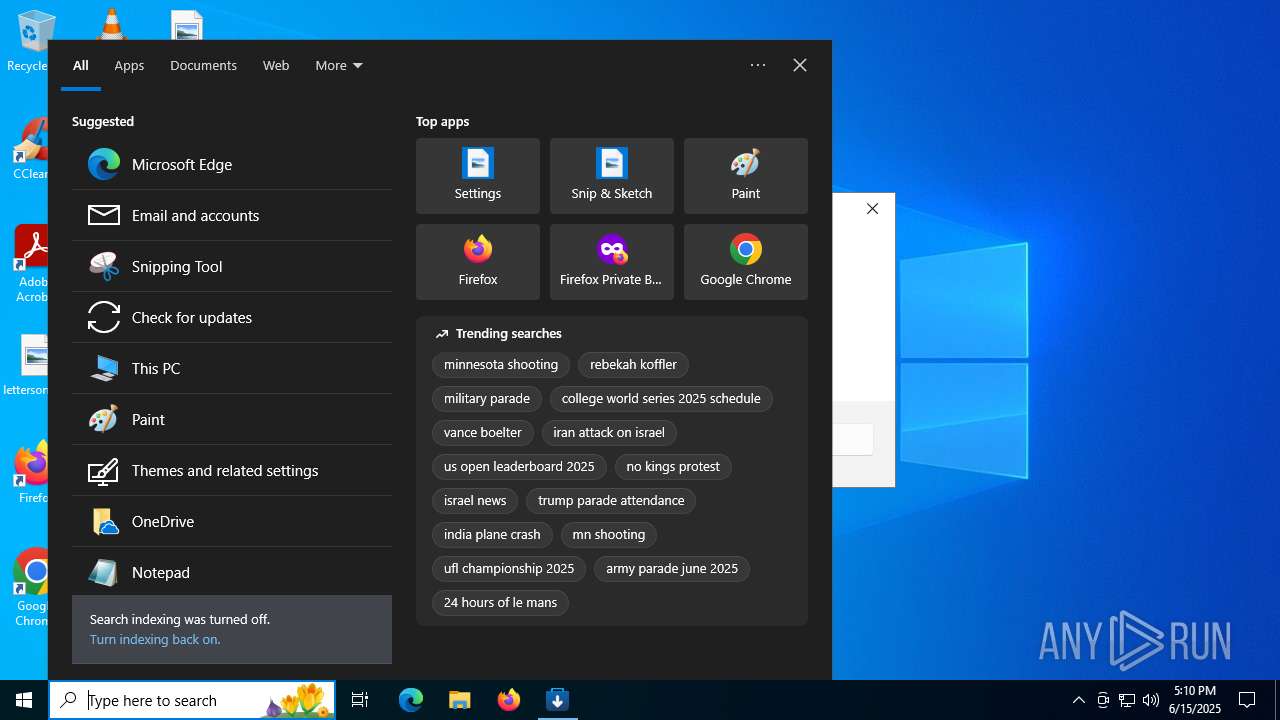Open network icon in system tray
The width and height of the screenshot is (1280, 720).
(1127, 700)
